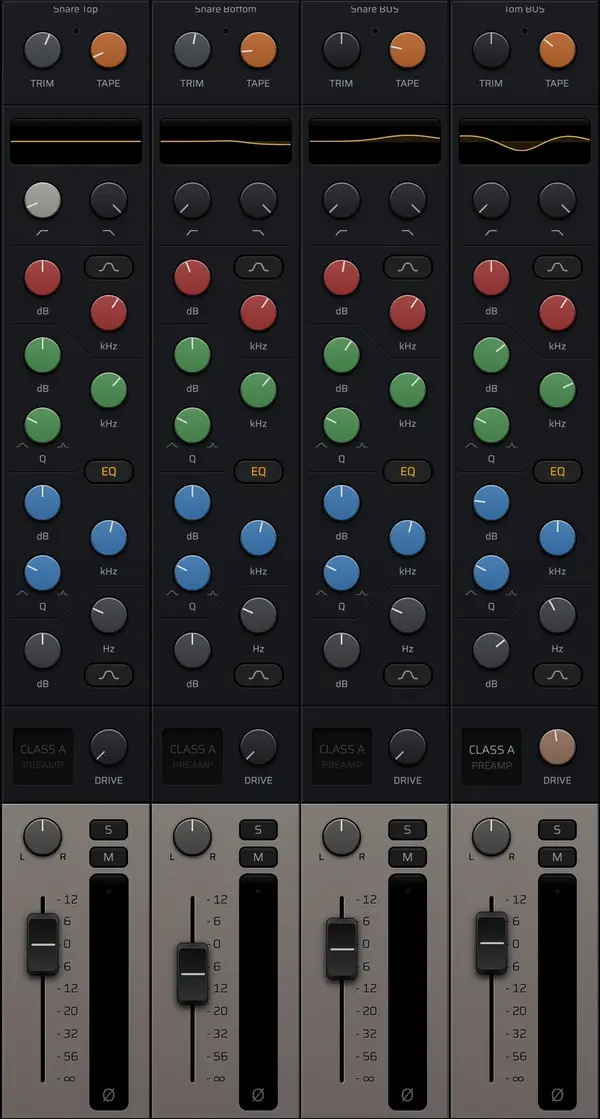
Task: Click blue low-mid dB knob on Tom BUS
Action: coord(491,502)
